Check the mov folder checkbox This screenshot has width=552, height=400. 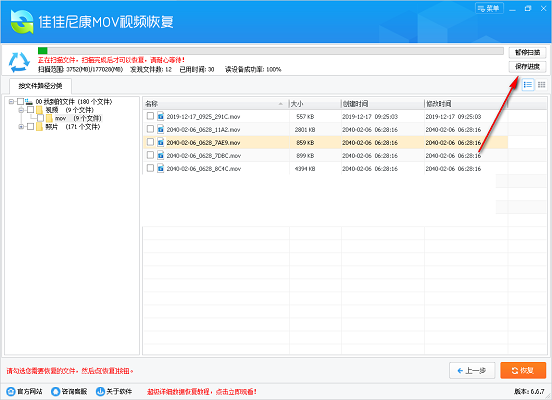click(40, 118)
